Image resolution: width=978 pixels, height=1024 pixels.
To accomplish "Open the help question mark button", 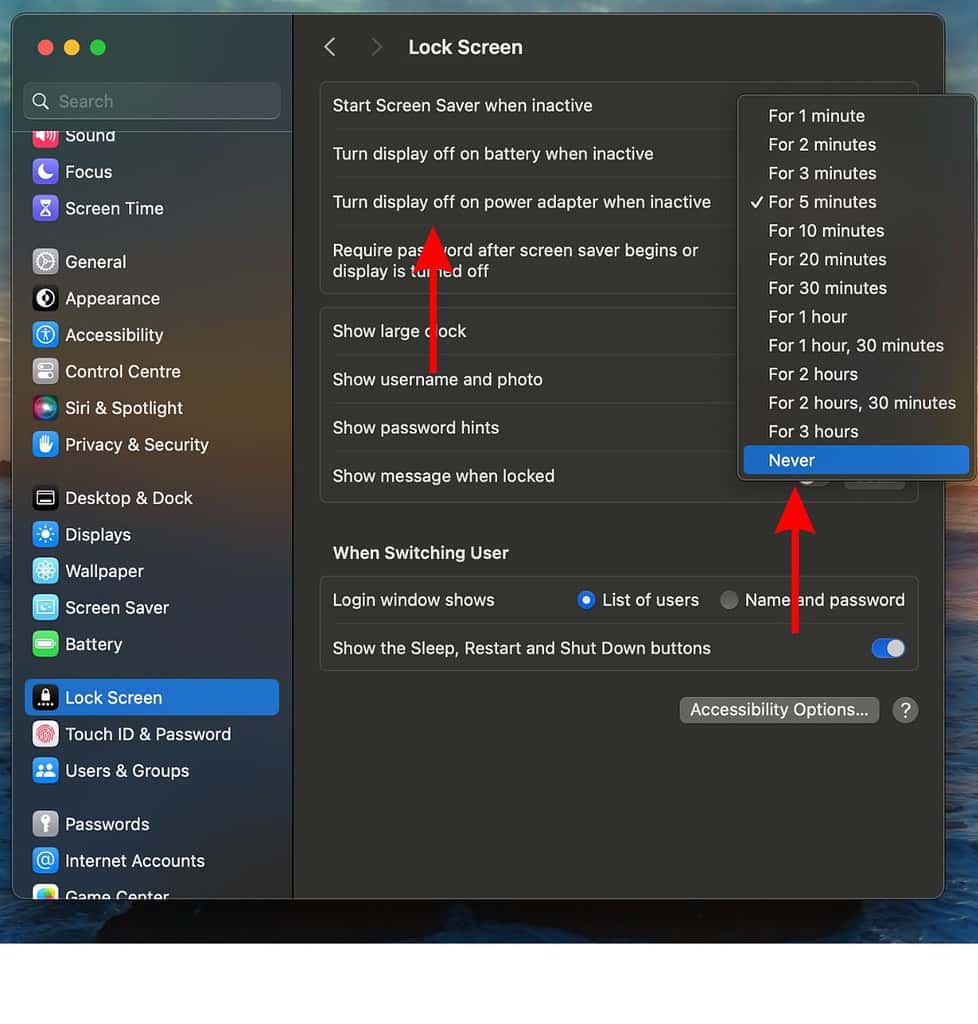I will pos(905,710).
